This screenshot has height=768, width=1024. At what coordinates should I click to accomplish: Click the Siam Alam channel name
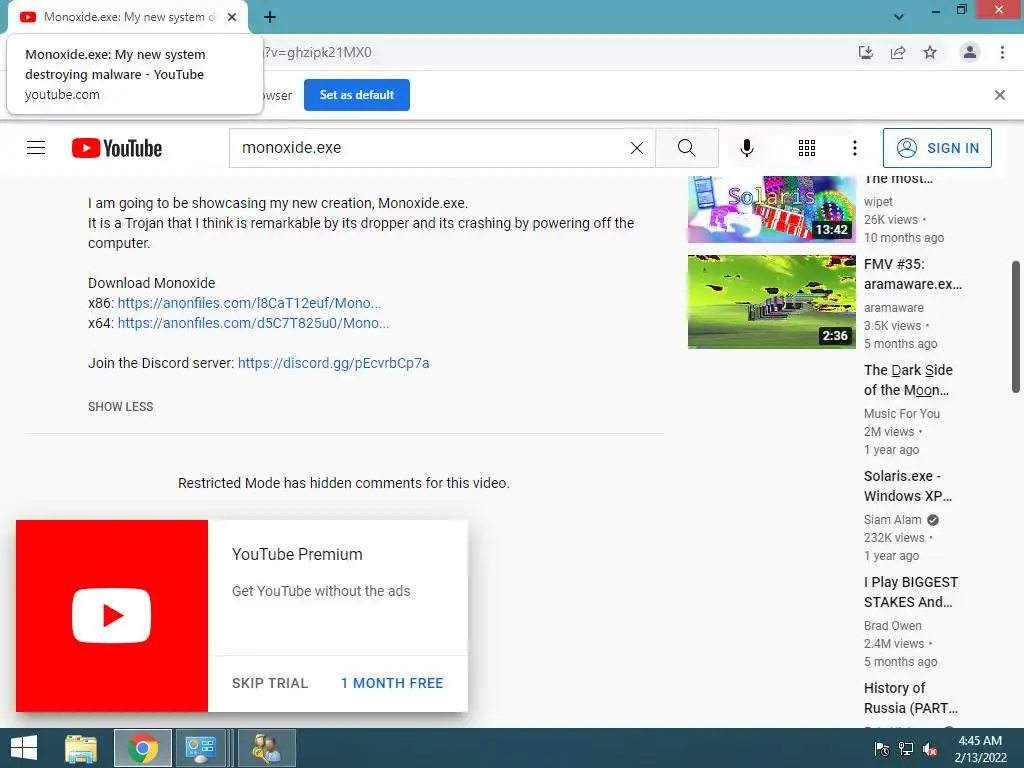[893, 520]
